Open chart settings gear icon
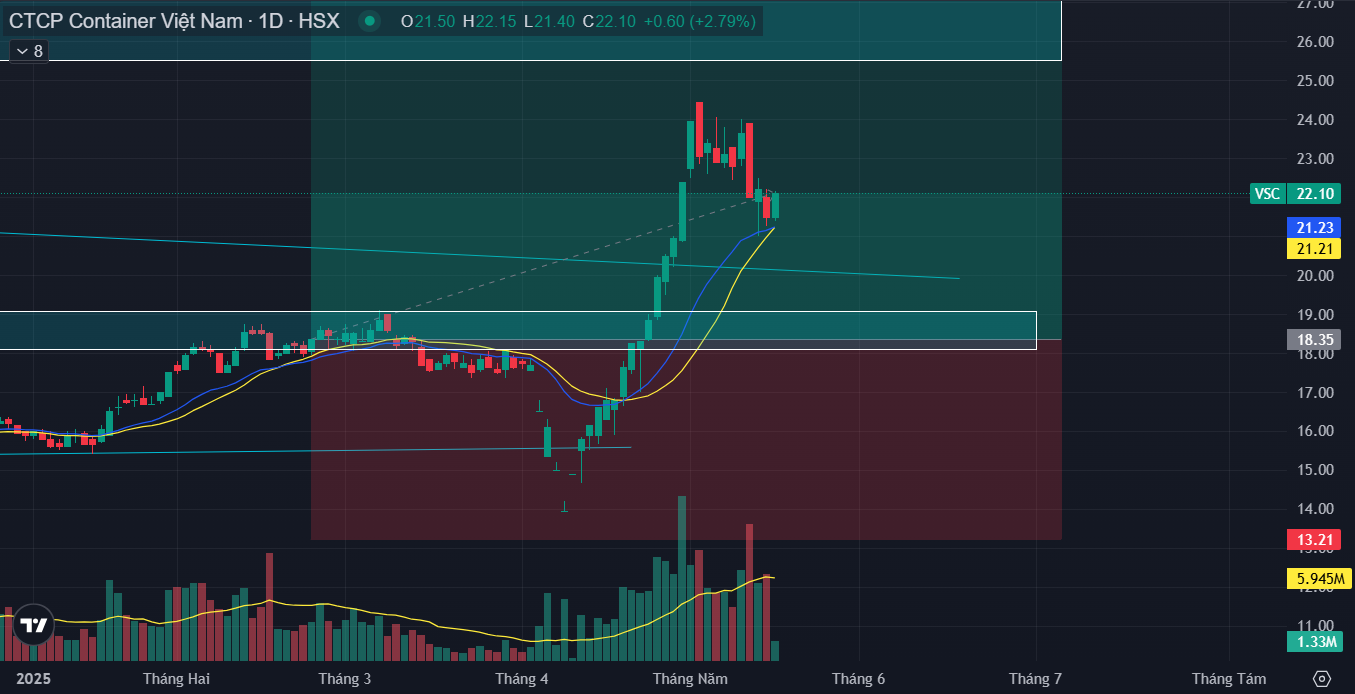Screen dimensions: 1355x694 tap(1322, 679)
